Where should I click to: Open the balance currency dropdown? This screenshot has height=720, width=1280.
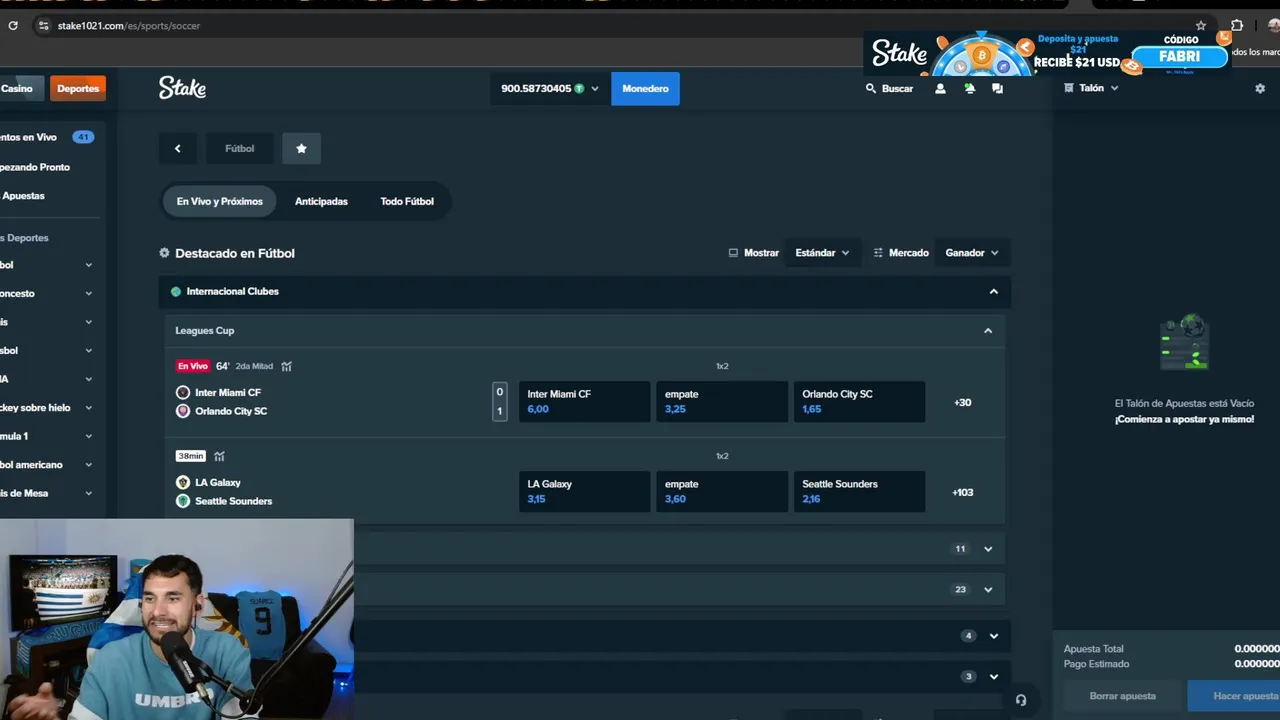point(550,88)
